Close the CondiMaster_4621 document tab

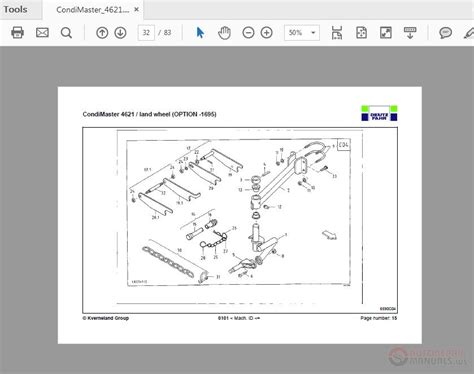(136, 10)
